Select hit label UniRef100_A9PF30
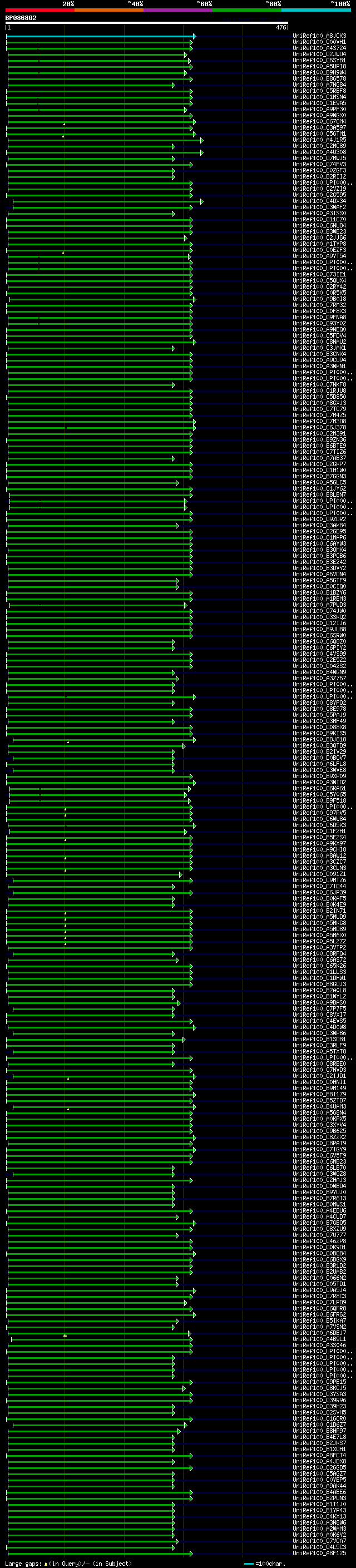Screen dimensions: 356x1568 click(x=319, y=110)
